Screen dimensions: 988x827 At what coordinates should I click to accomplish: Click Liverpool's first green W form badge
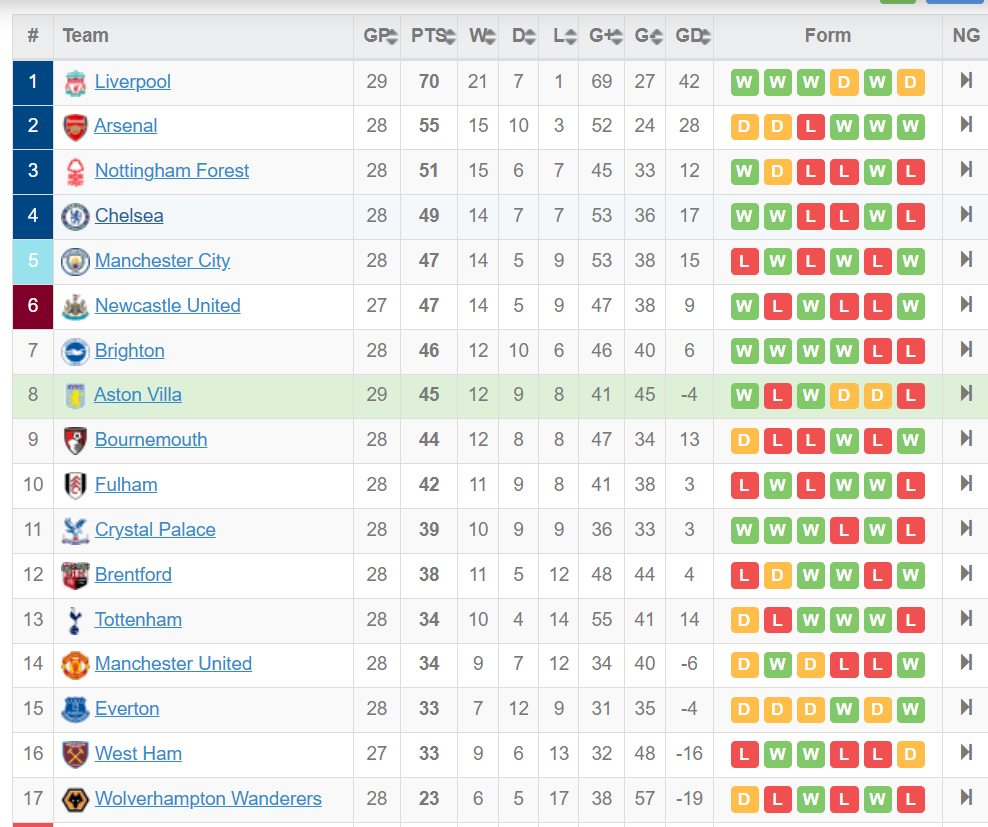pyautogui.click(x=744, y=83)
